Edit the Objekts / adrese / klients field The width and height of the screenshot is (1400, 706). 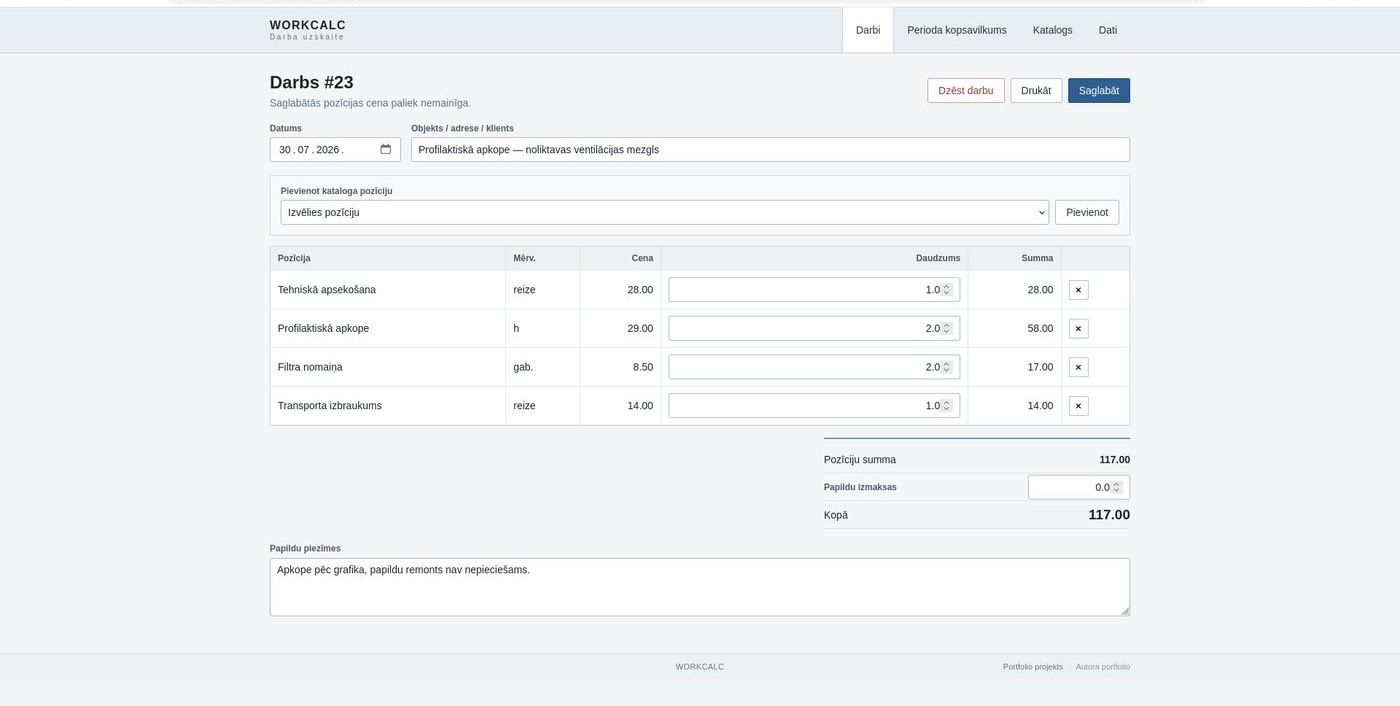click(770, 149)
